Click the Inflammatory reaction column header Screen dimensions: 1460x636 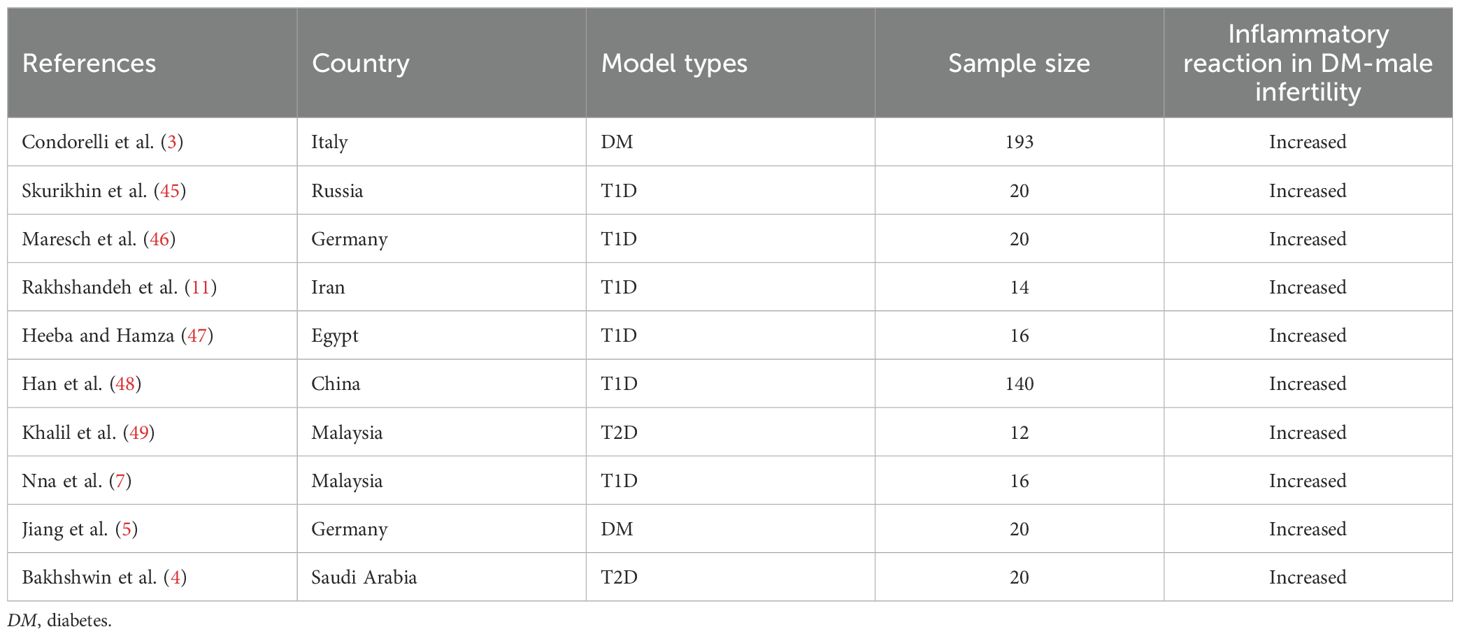[x=1307, y=63]
